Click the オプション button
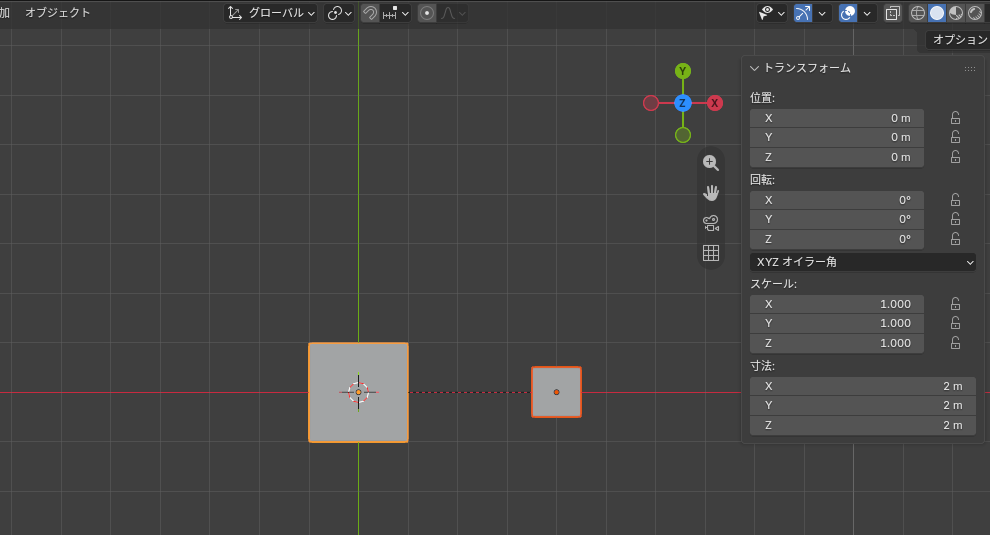990x535 pixels. pyautogui.click(x=959, y=40)
